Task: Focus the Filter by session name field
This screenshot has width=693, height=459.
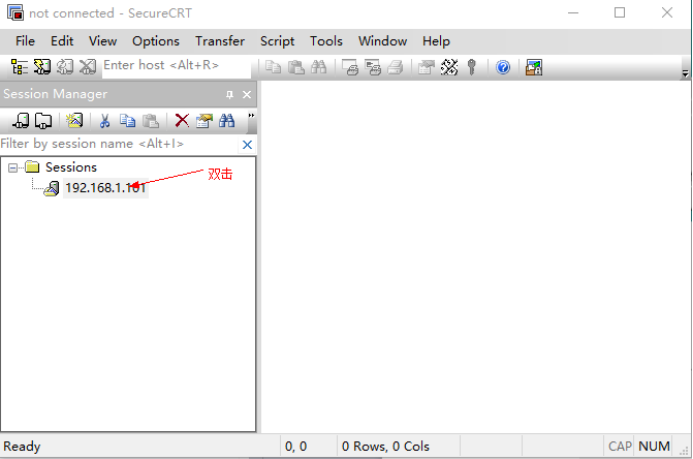Action: (x=119, y=144)
